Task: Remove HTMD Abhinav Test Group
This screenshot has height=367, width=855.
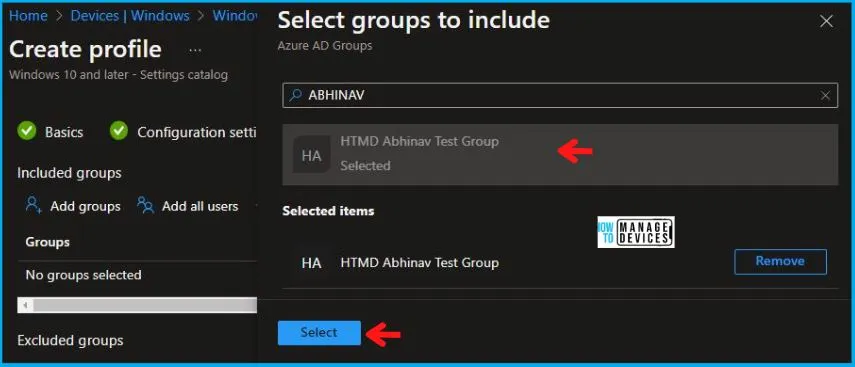Action: tap(780, 261)
